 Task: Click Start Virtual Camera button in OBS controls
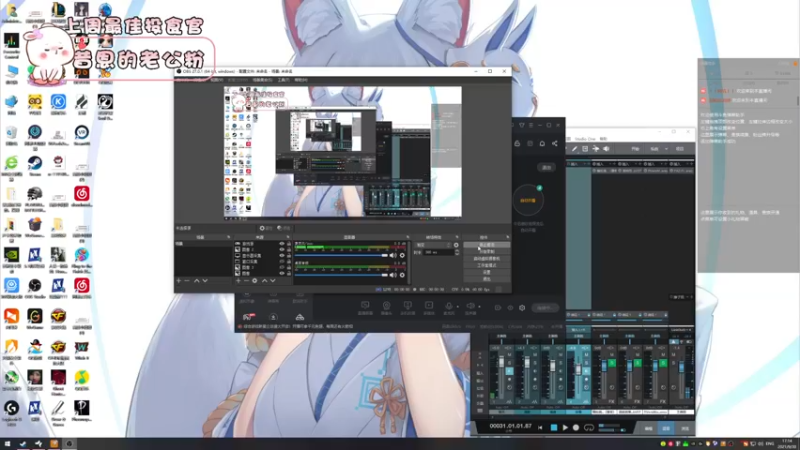tap(486, 259)
